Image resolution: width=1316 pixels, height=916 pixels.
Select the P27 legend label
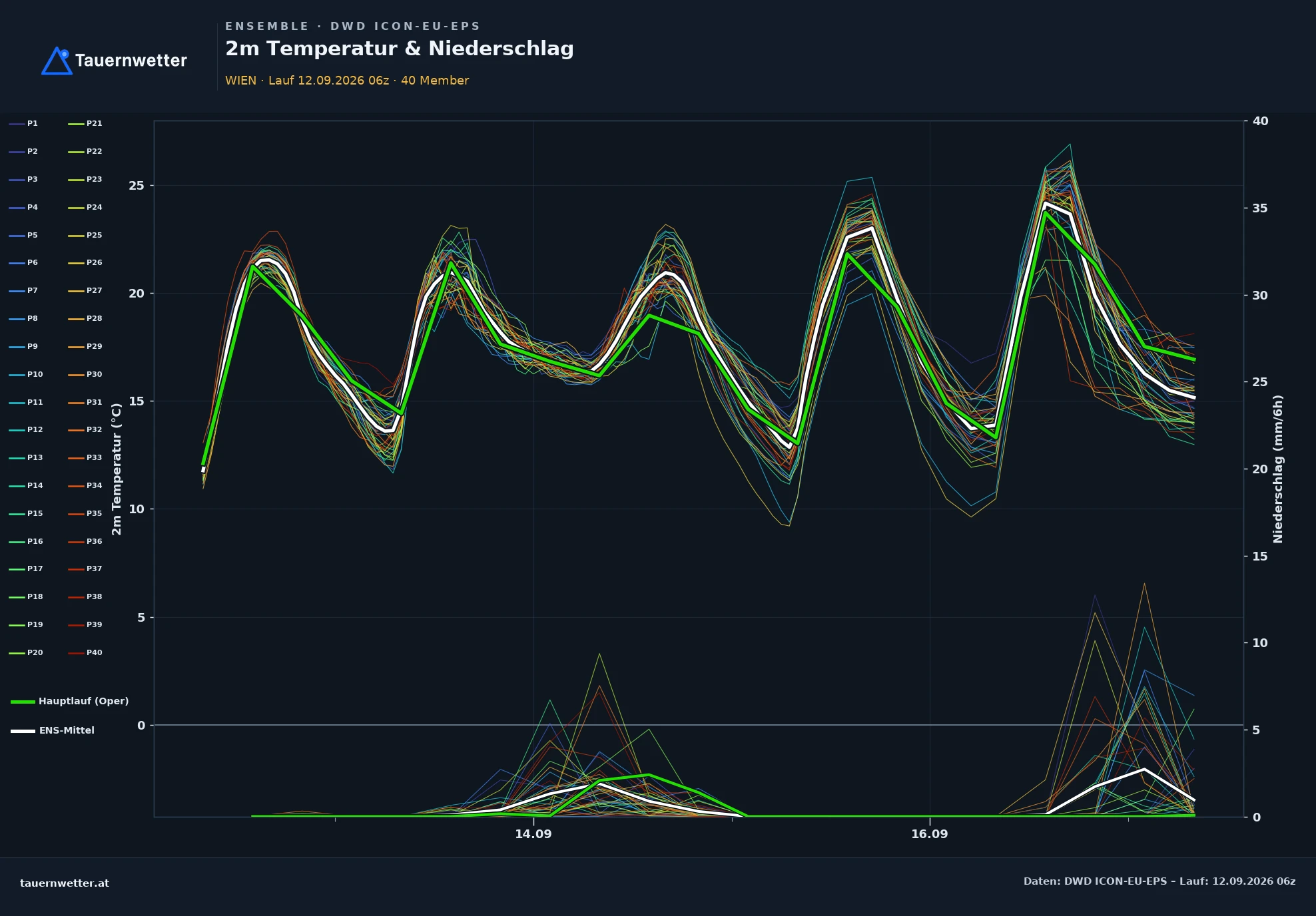(x=95, y=291)
